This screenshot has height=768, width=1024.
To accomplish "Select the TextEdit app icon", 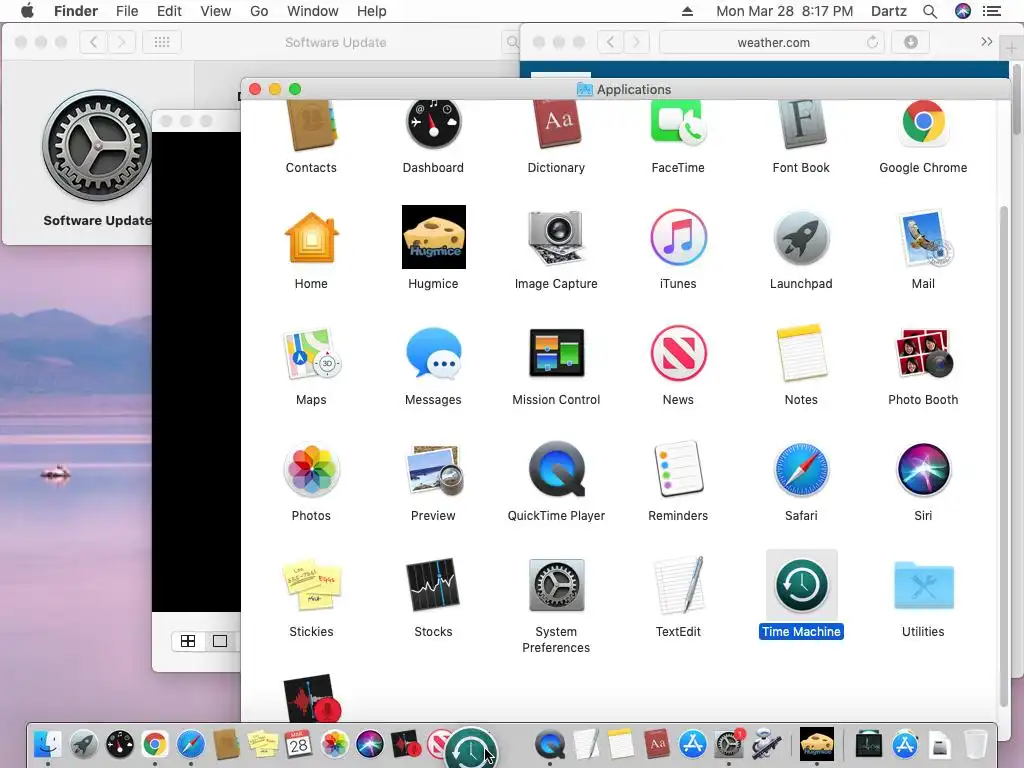I will tap(678, 585).
